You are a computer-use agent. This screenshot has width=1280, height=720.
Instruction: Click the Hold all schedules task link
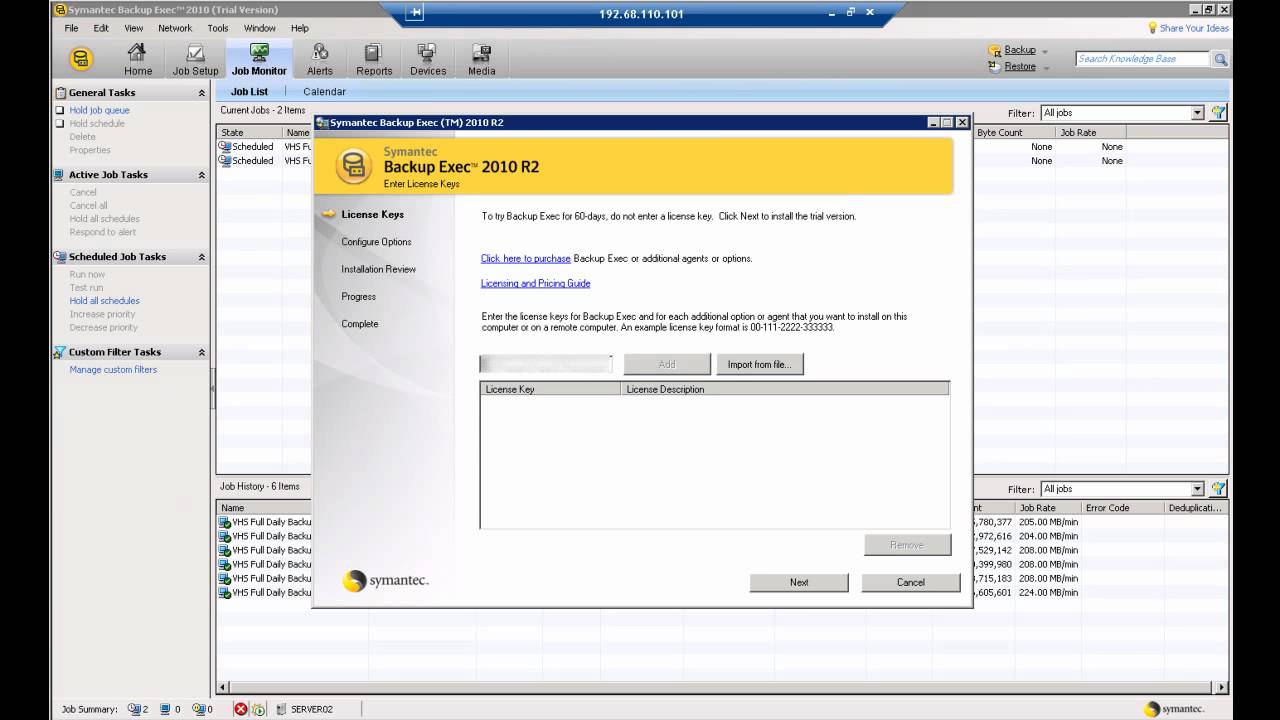[x=105, y=301]
